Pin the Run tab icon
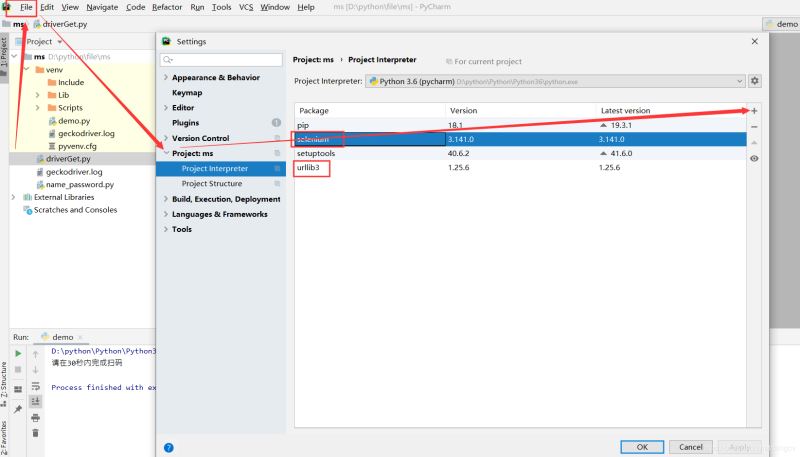800x457 pixels. point(18,409)
